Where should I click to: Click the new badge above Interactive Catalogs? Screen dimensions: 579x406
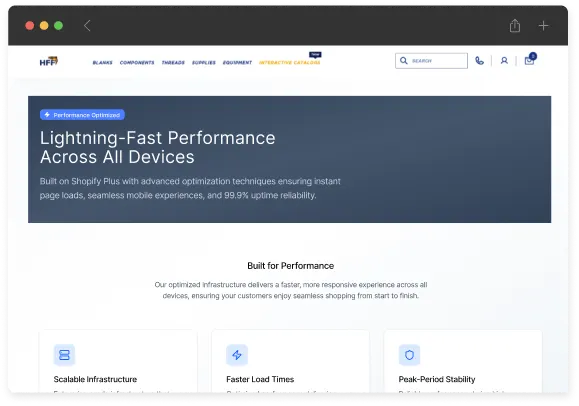point(315,55)
